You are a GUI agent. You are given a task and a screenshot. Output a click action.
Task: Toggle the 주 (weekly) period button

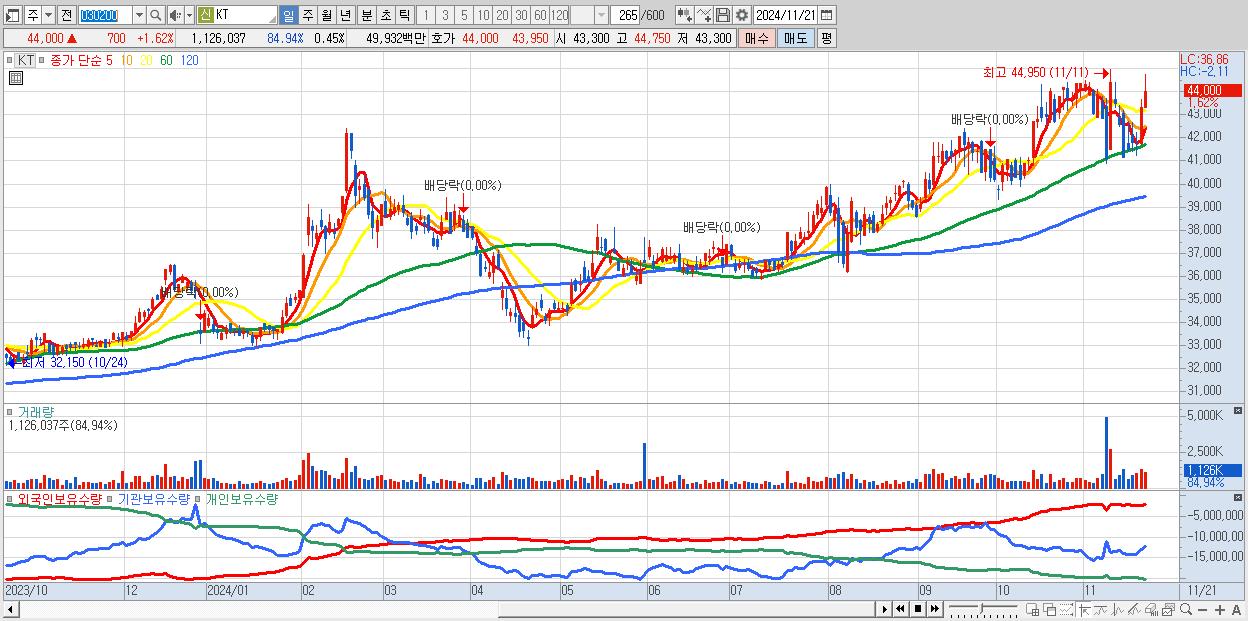click(308, 15)
